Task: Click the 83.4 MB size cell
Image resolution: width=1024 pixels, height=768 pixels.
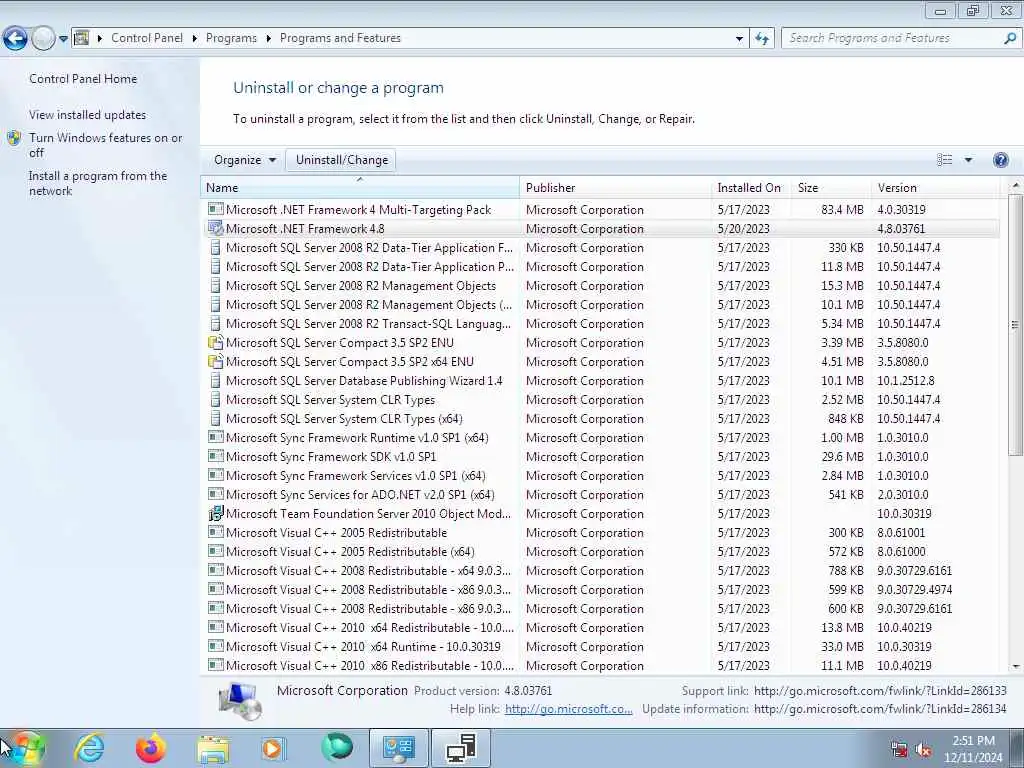Action: pyautogui.click(x=842, y=210)
